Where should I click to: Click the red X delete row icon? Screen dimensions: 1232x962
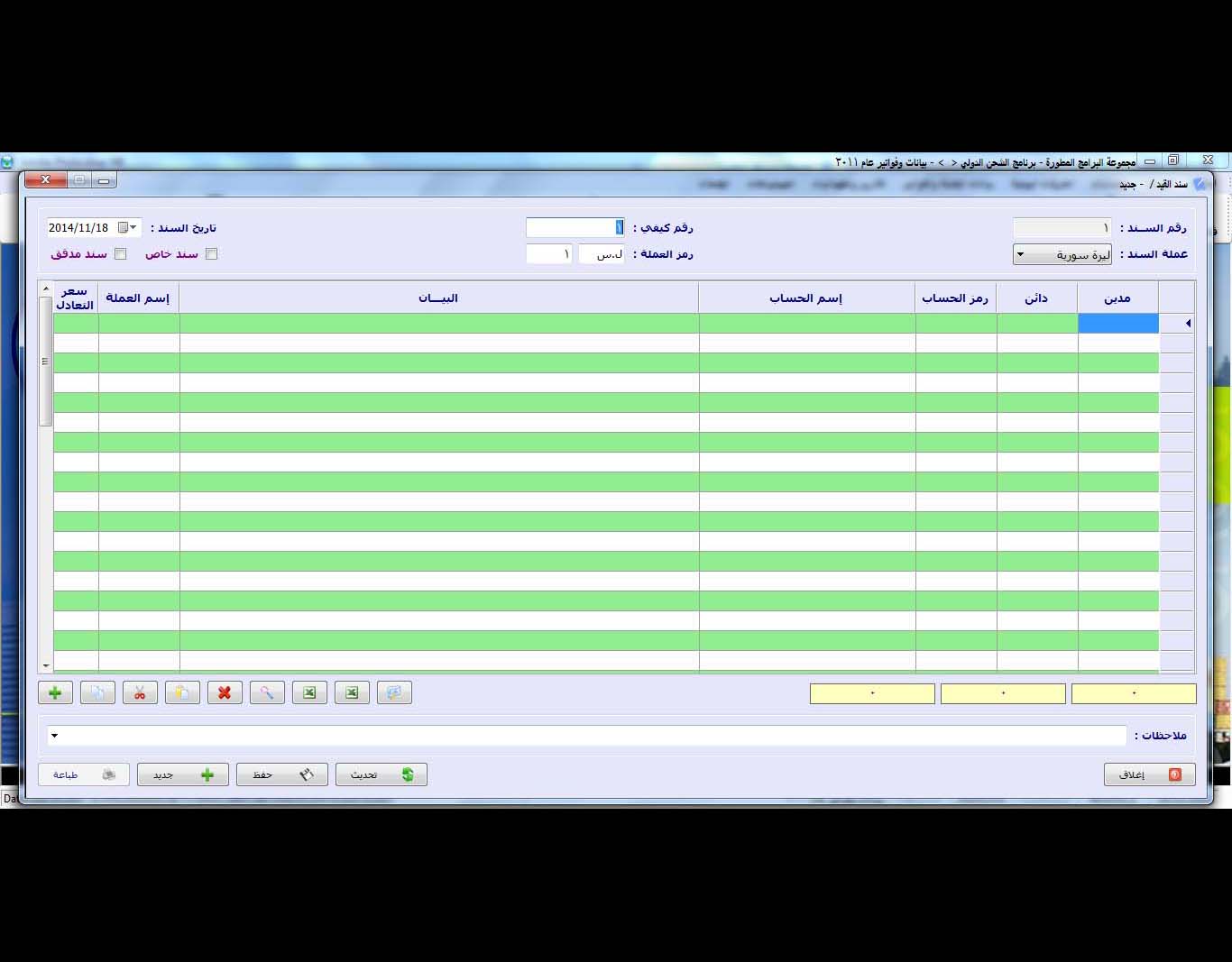pyautogui.click(x=225, y=692)
